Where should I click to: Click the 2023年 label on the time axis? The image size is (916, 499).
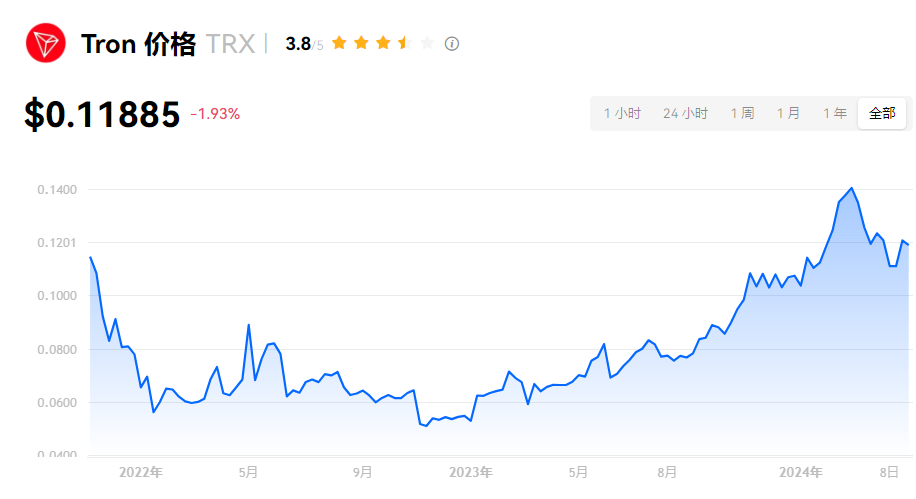pyautogui.click(x=470, y=472)
